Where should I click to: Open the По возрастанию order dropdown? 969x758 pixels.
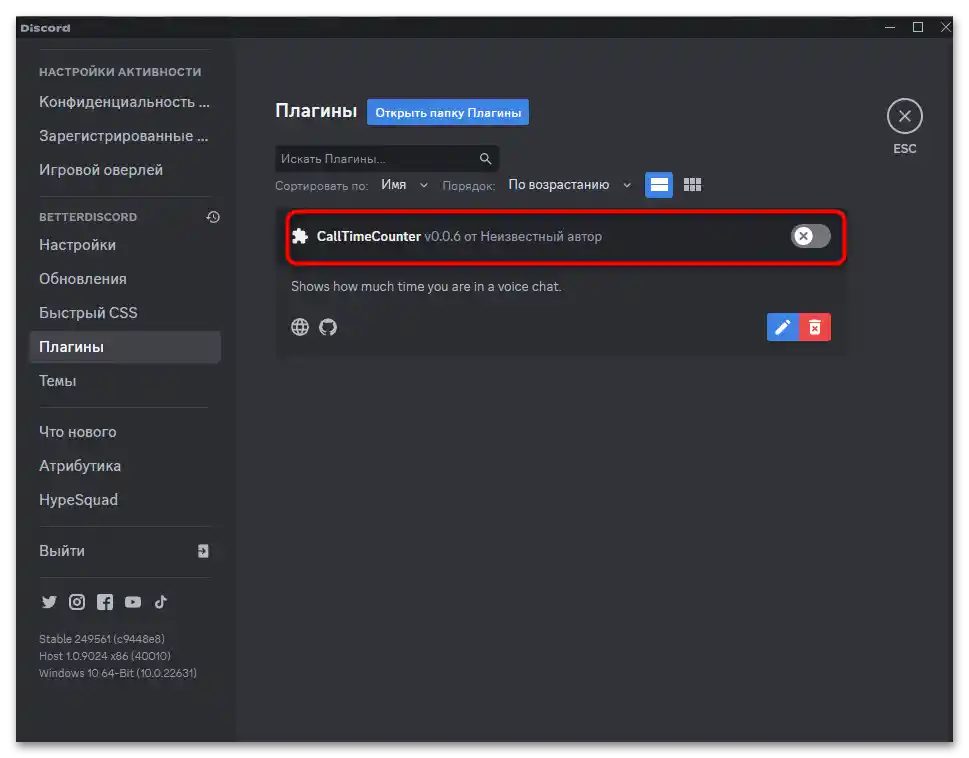tap(569, 185)
